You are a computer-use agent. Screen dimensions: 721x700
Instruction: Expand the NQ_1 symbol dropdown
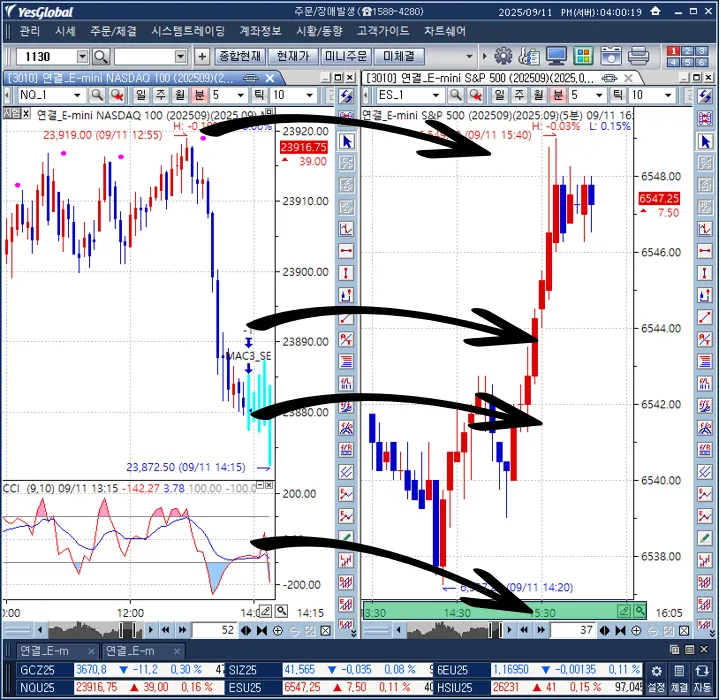coord(77,95)
